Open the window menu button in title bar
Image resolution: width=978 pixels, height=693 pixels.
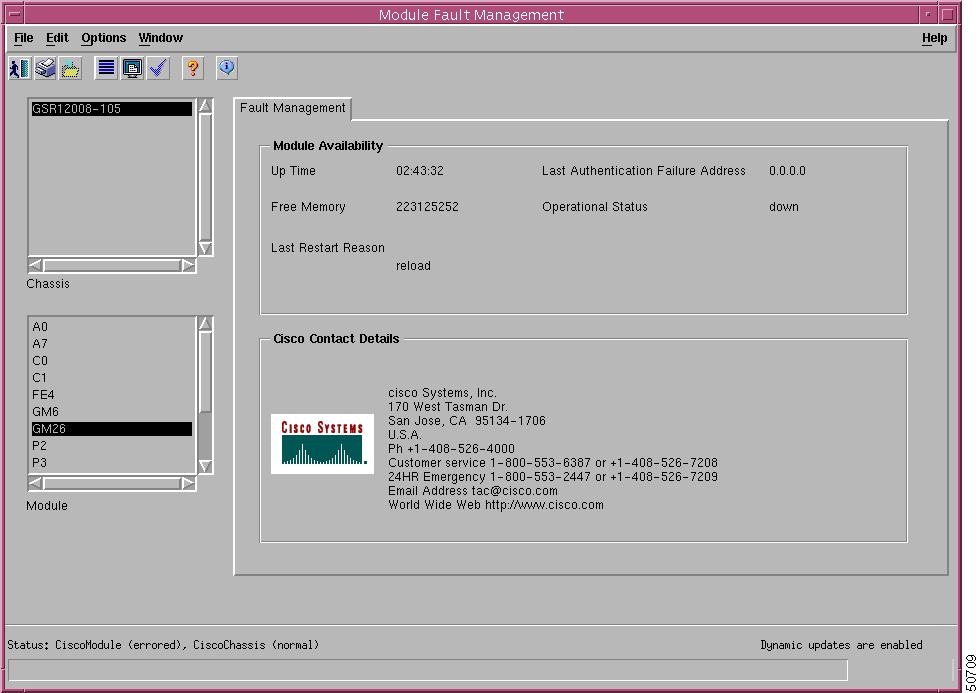pos(14,14)
